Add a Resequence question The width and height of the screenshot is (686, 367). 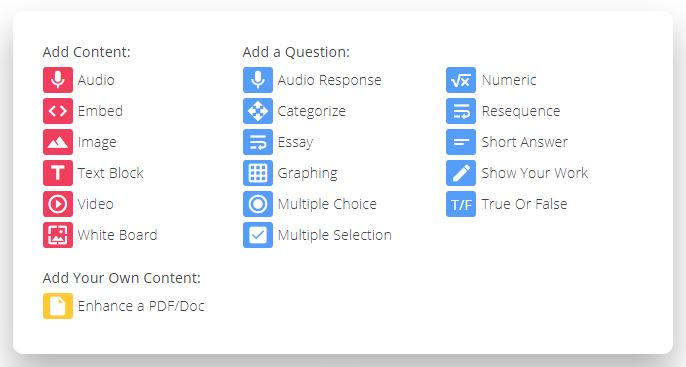point(461,111)
